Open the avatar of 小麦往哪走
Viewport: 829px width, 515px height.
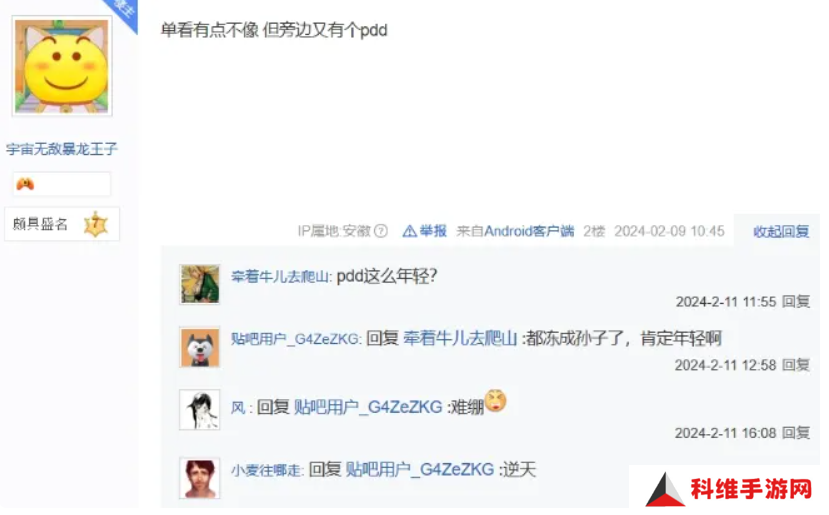[199, 479]
